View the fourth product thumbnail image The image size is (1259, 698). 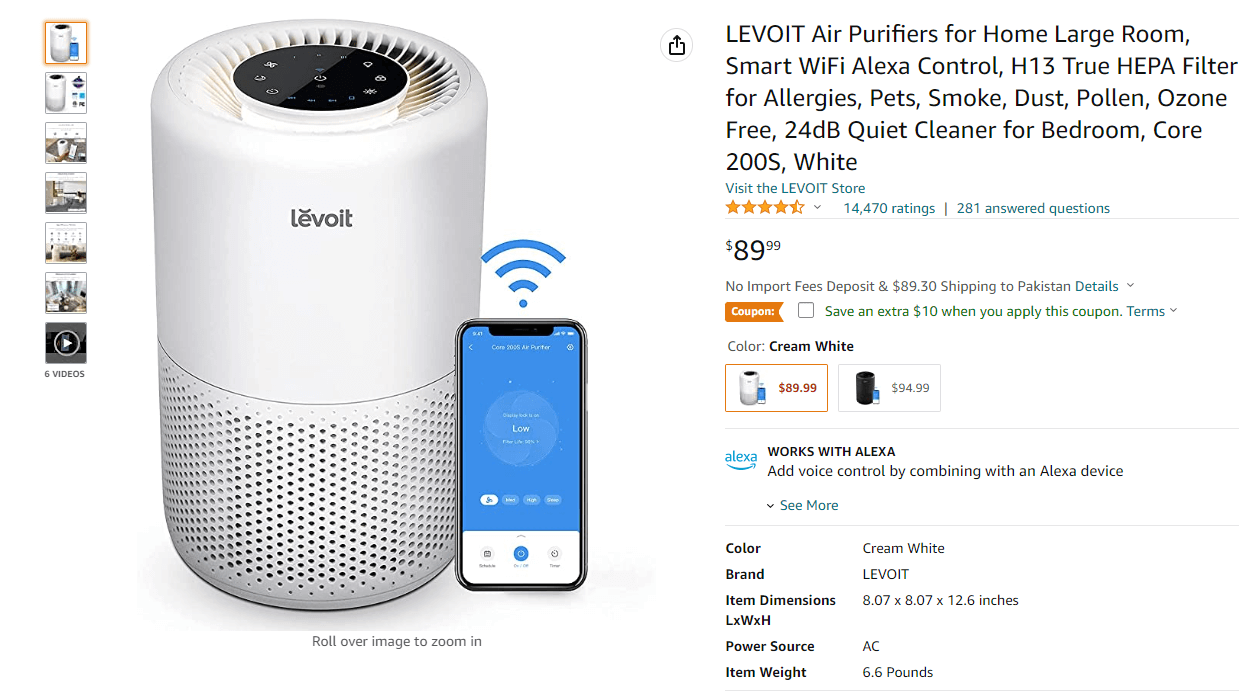[66, 193]
